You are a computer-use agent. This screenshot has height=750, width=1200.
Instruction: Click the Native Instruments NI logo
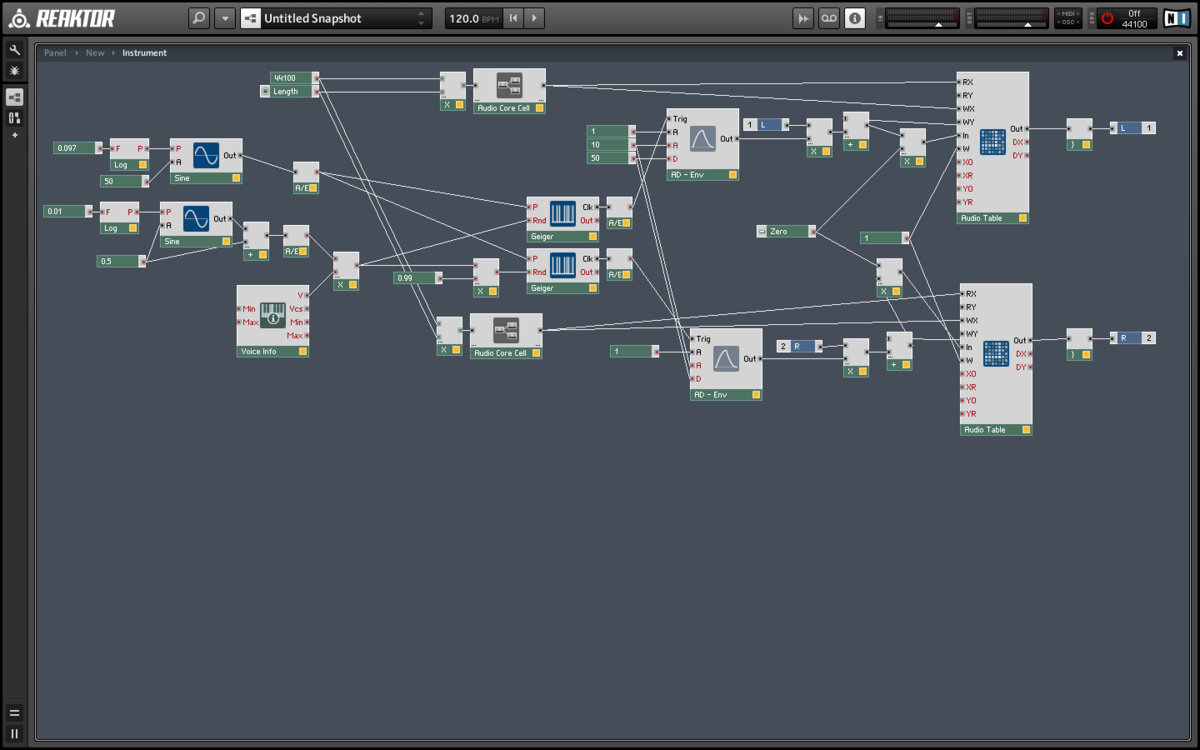pos(1176,18)
